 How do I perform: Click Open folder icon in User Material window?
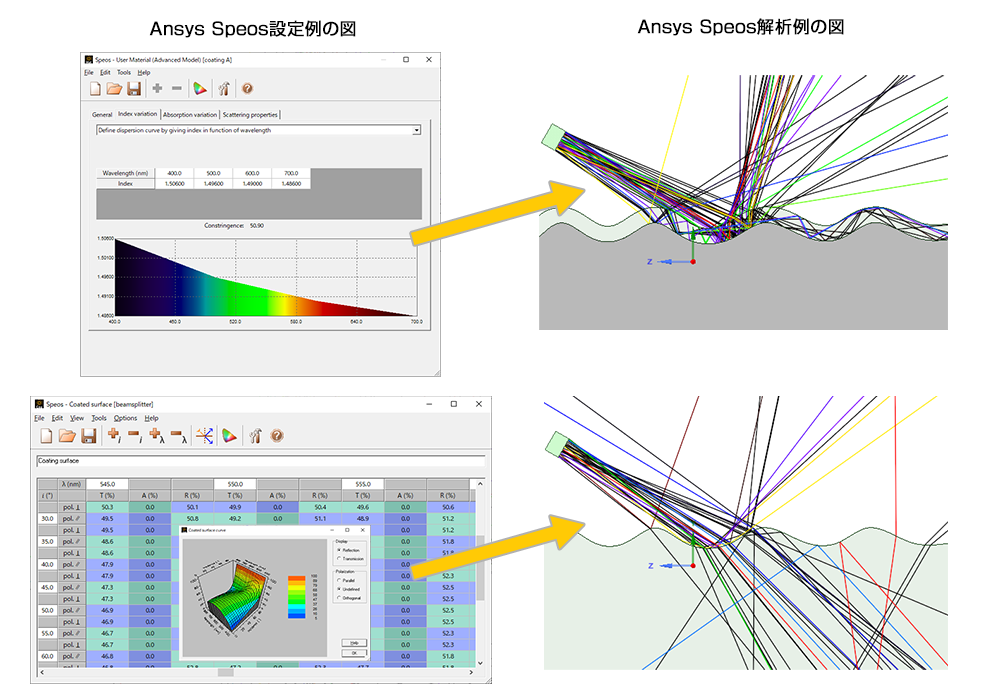coord(114,89)
